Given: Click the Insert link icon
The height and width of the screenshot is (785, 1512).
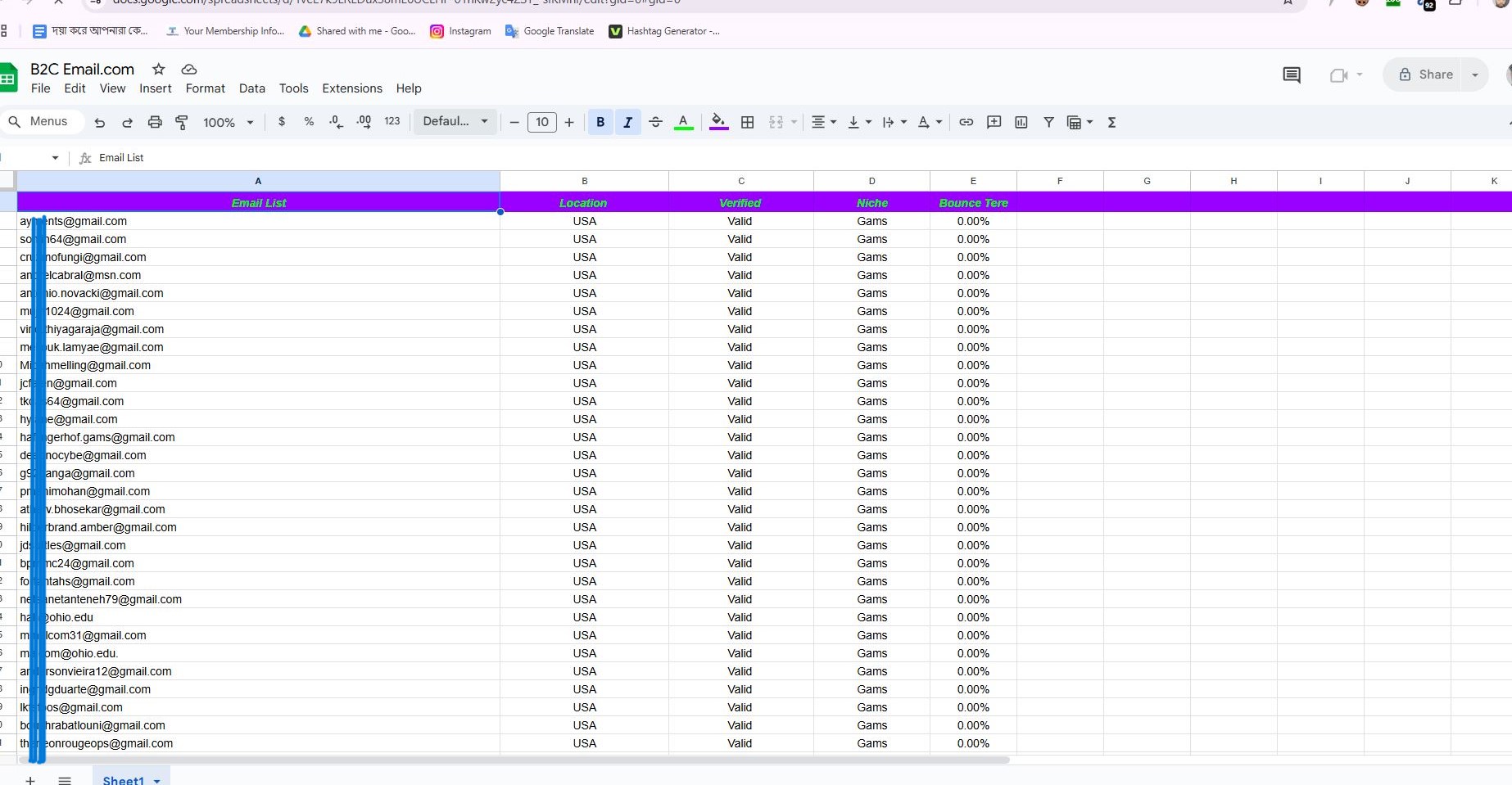Looking at the screenshot, I should 967,122.
